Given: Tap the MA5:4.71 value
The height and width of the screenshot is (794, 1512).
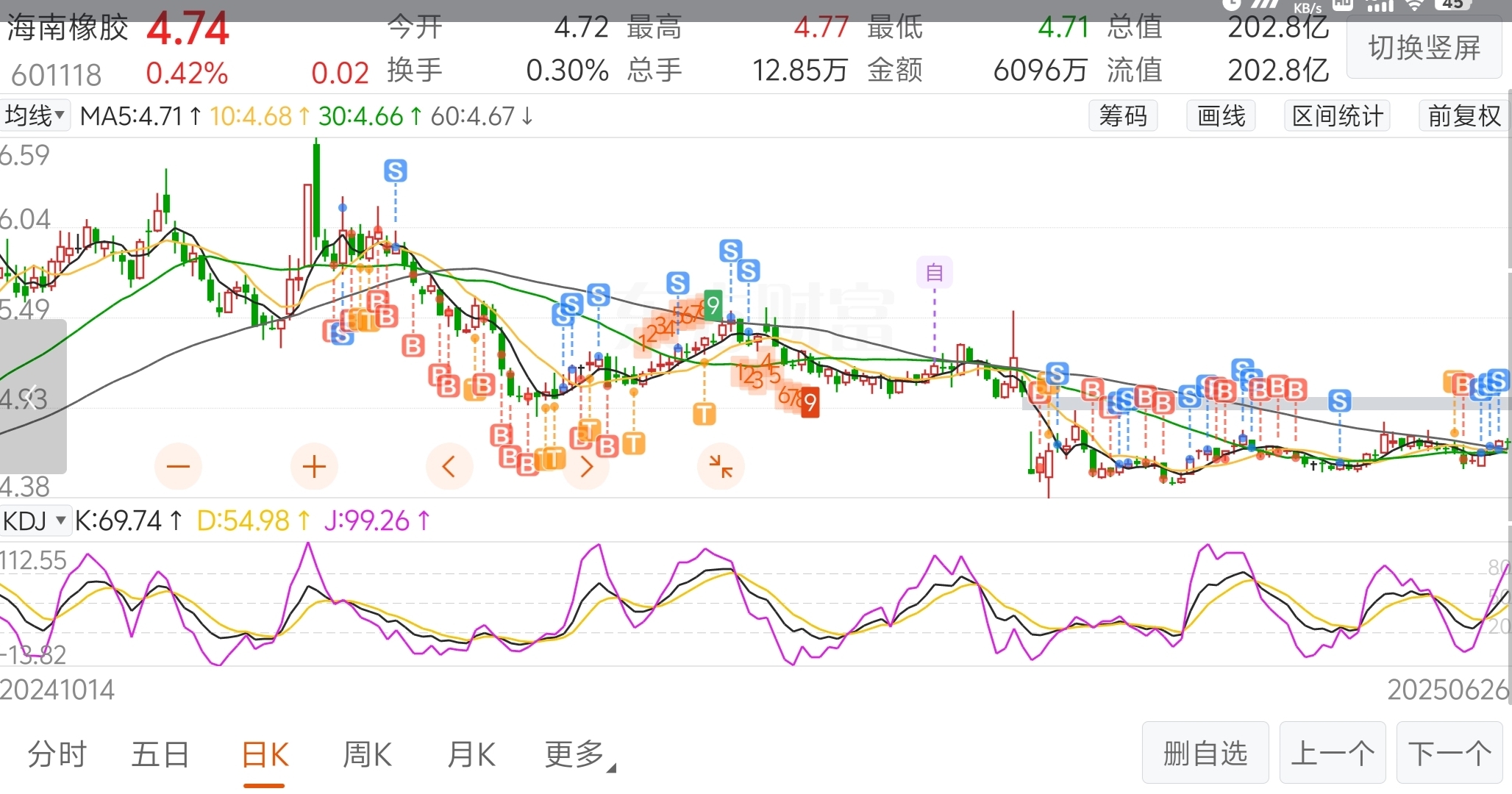Looking at the screenshot, I should pyautogui.click(x=140, y=116).
